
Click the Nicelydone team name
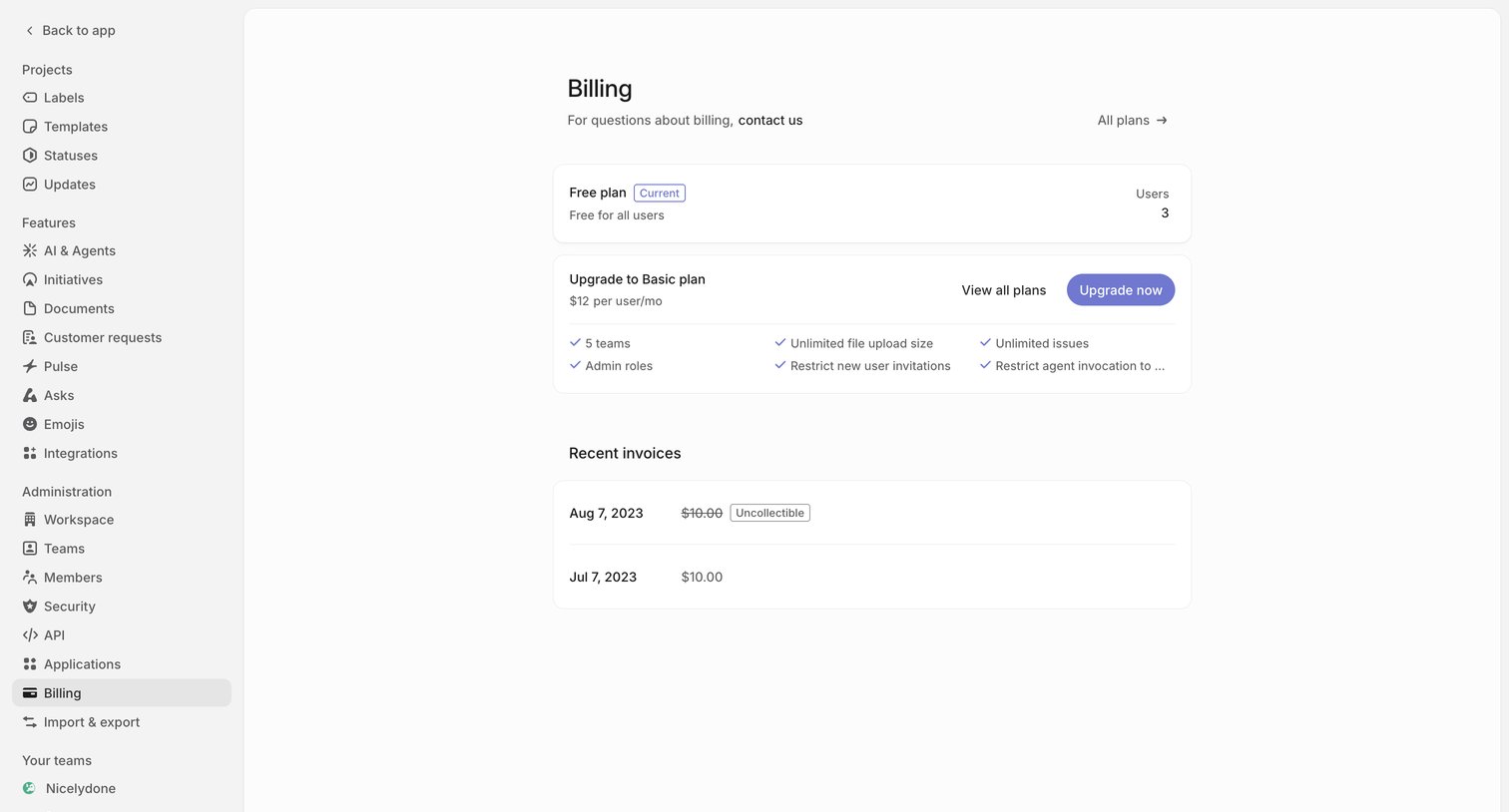coord(81,788)
